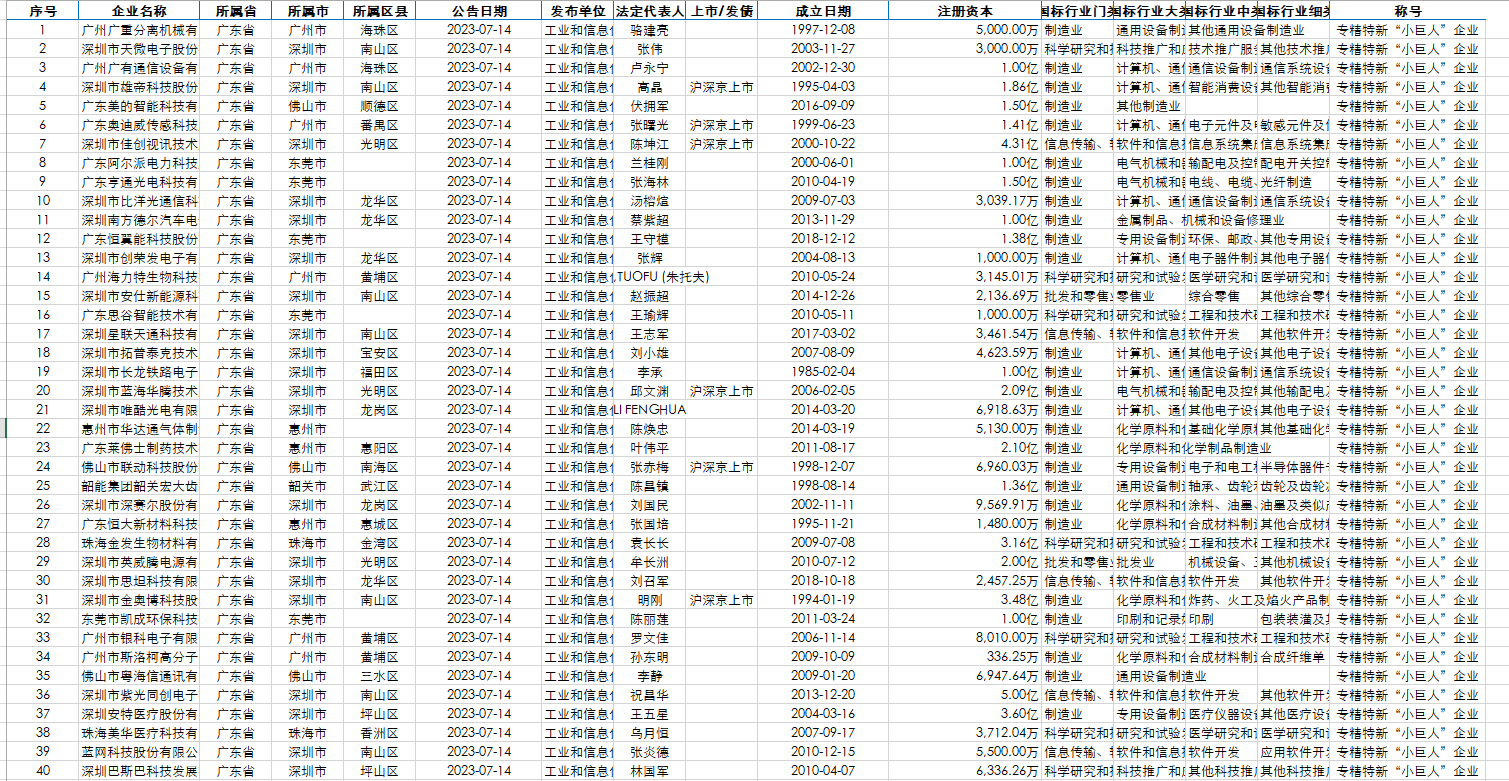Click 顺德区 district cell
The width and height of the screenshot is (1509, 781).
(379, 106)
